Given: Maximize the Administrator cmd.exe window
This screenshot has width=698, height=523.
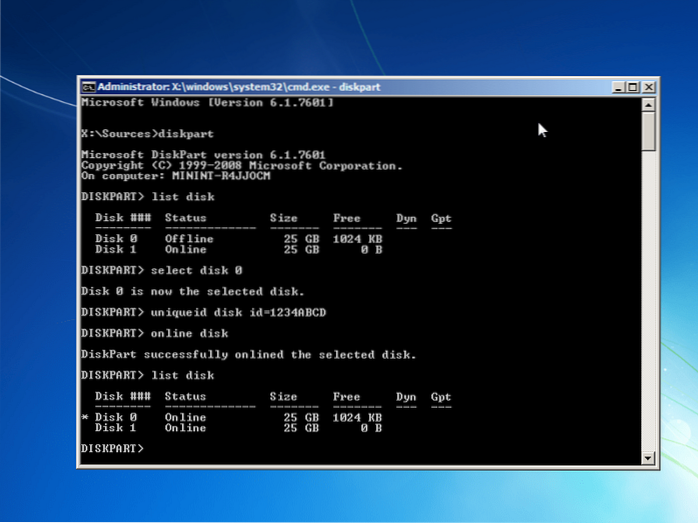Looking at the screenshot, I should tap(633, 87).
